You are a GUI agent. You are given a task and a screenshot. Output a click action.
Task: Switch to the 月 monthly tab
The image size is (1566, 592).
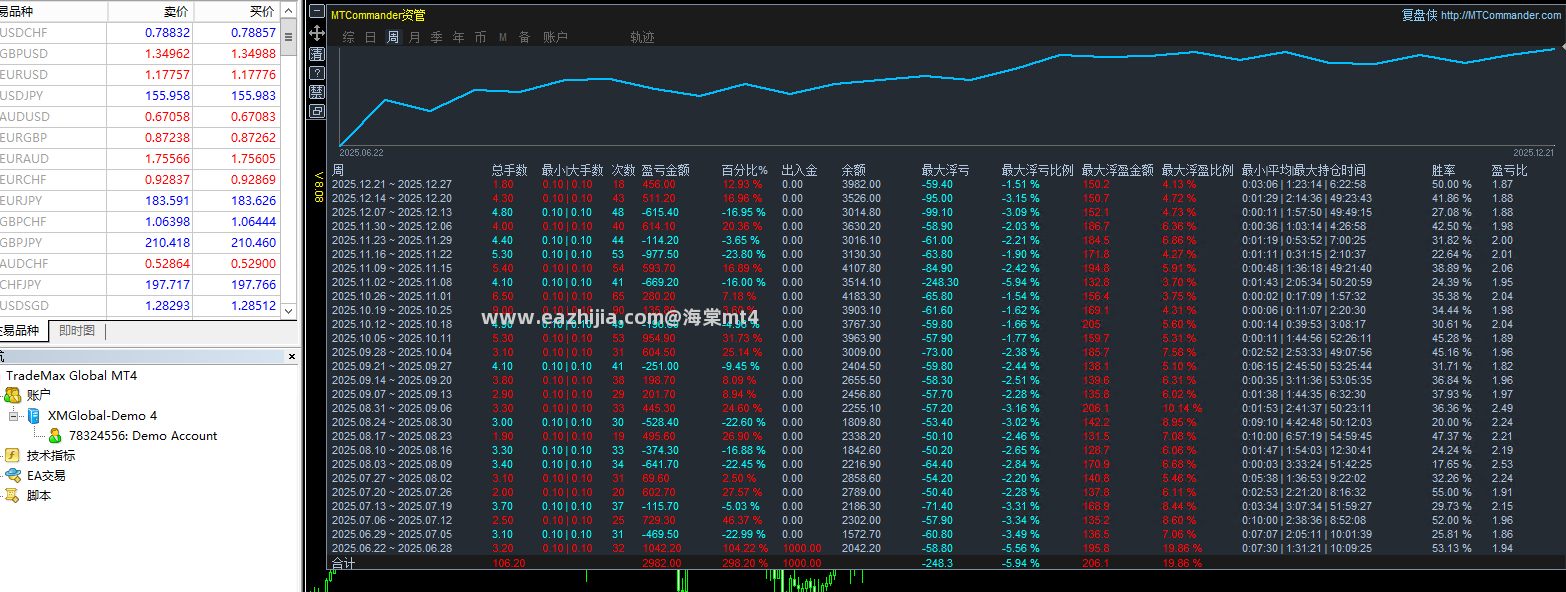point(414,37)
